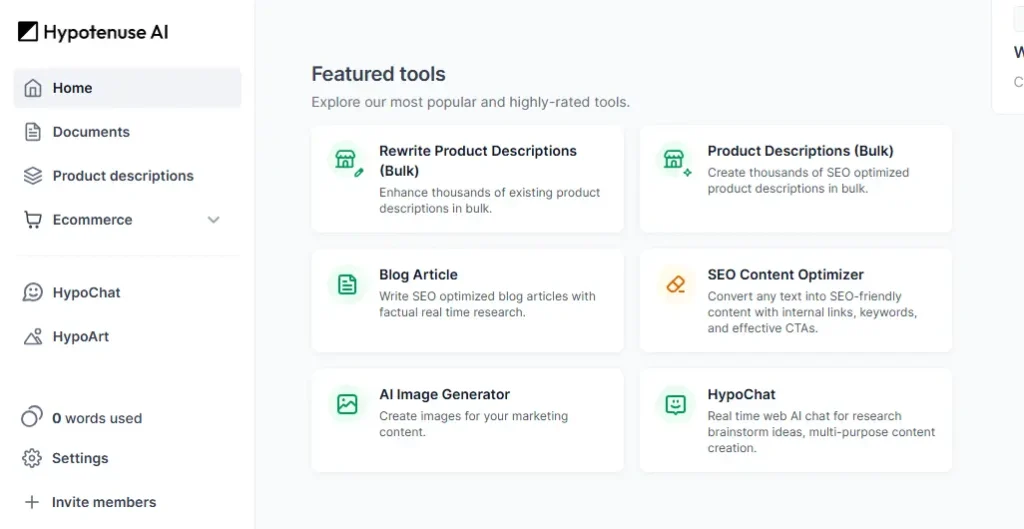Click the Product descriptions layers icon

32,176
